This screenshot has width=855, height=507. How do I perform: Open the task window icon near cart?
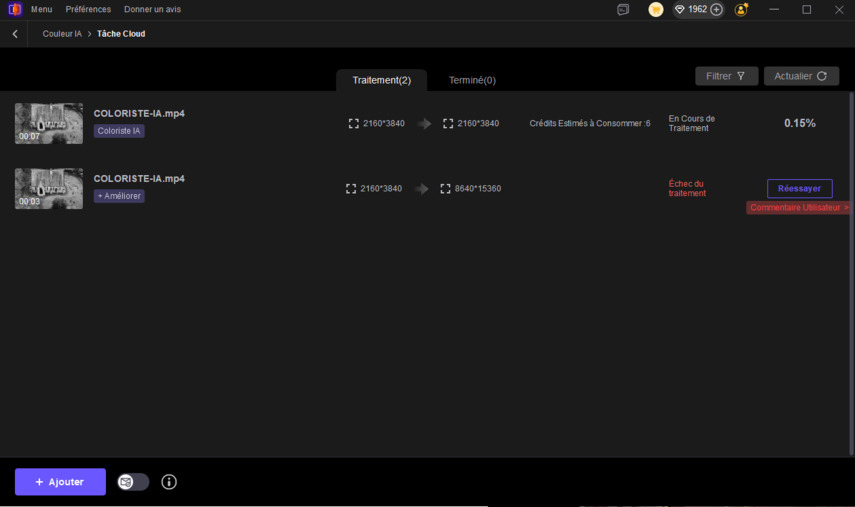(x=623, y=10)
